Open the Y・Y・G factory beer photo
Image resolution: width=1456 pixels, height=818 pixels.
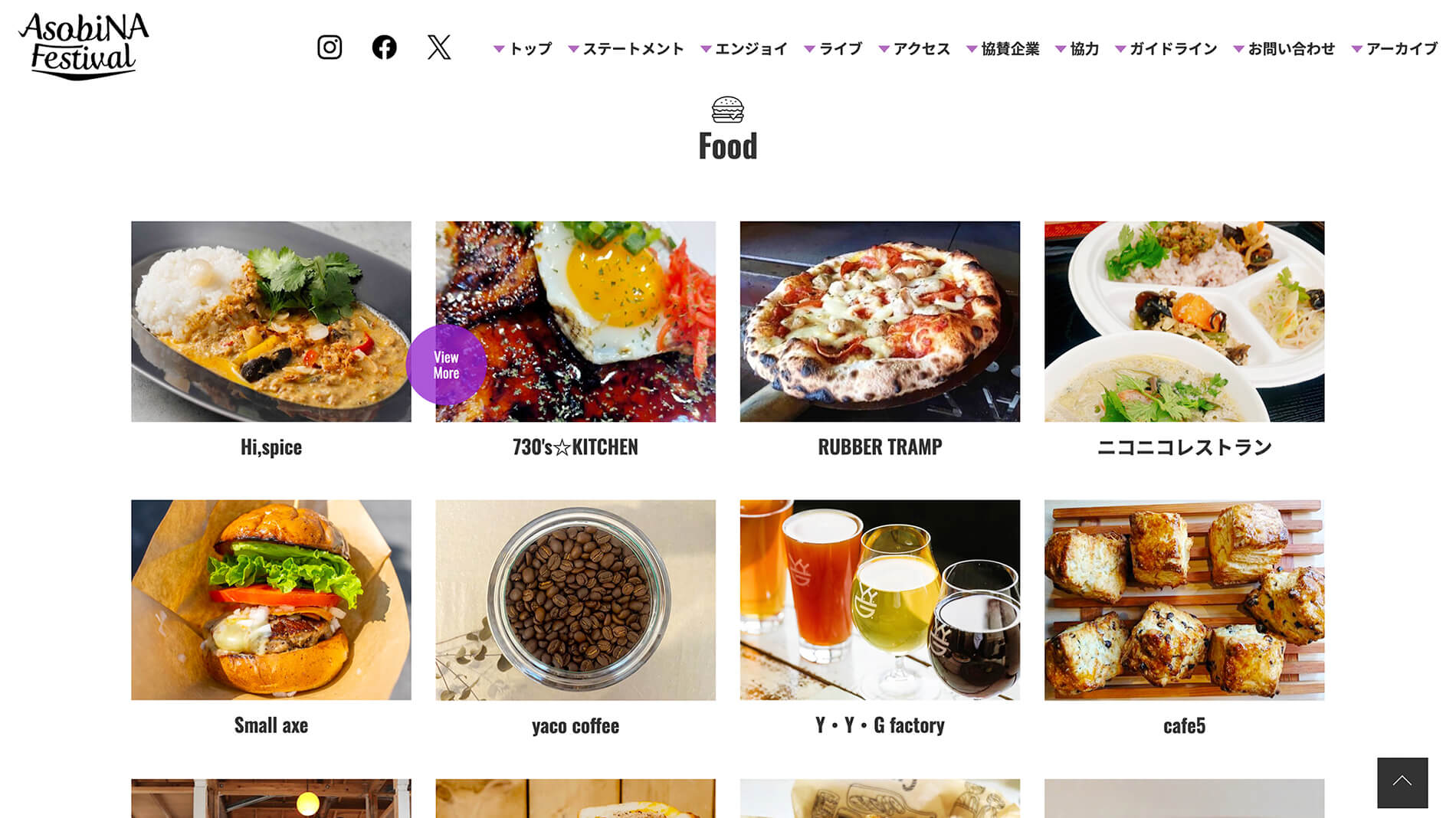point(880,600)
